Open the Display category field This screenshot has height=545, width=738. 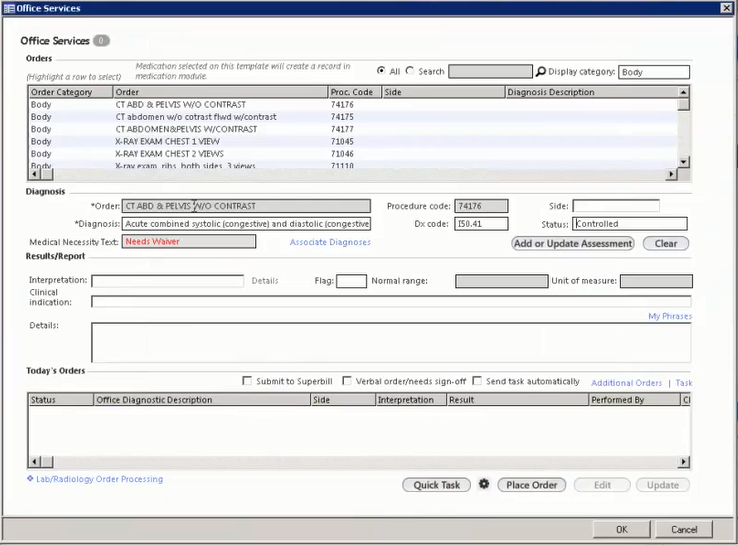pos(654,72)
